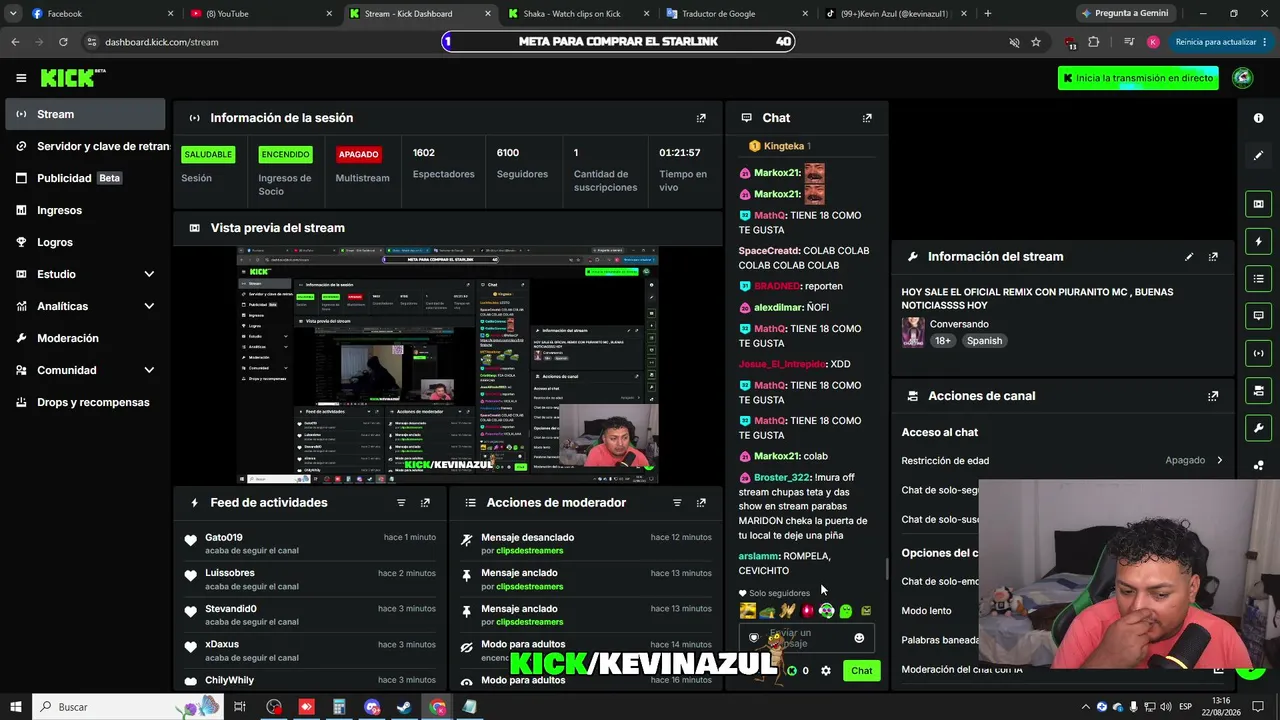Screen dimensions: 1280x720
Task: Pop out the Feed de actividades panel
Action: pyautogui.click(x=425, y=503)
